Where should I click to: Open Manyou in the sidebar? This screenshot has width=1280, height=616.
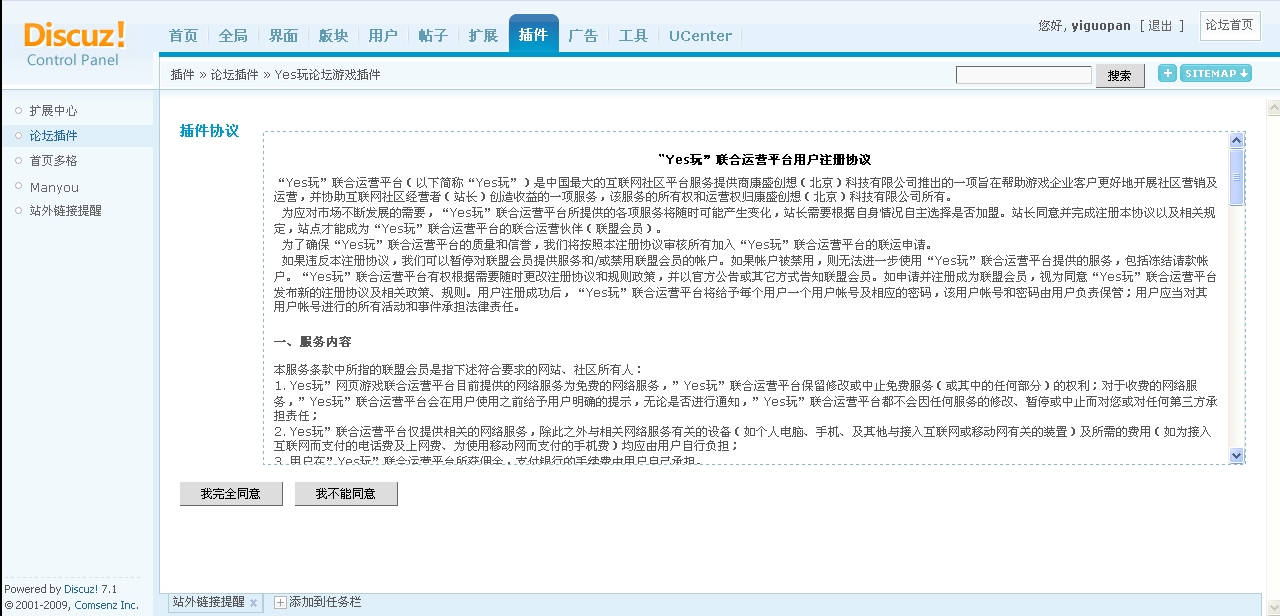(54, 187)
